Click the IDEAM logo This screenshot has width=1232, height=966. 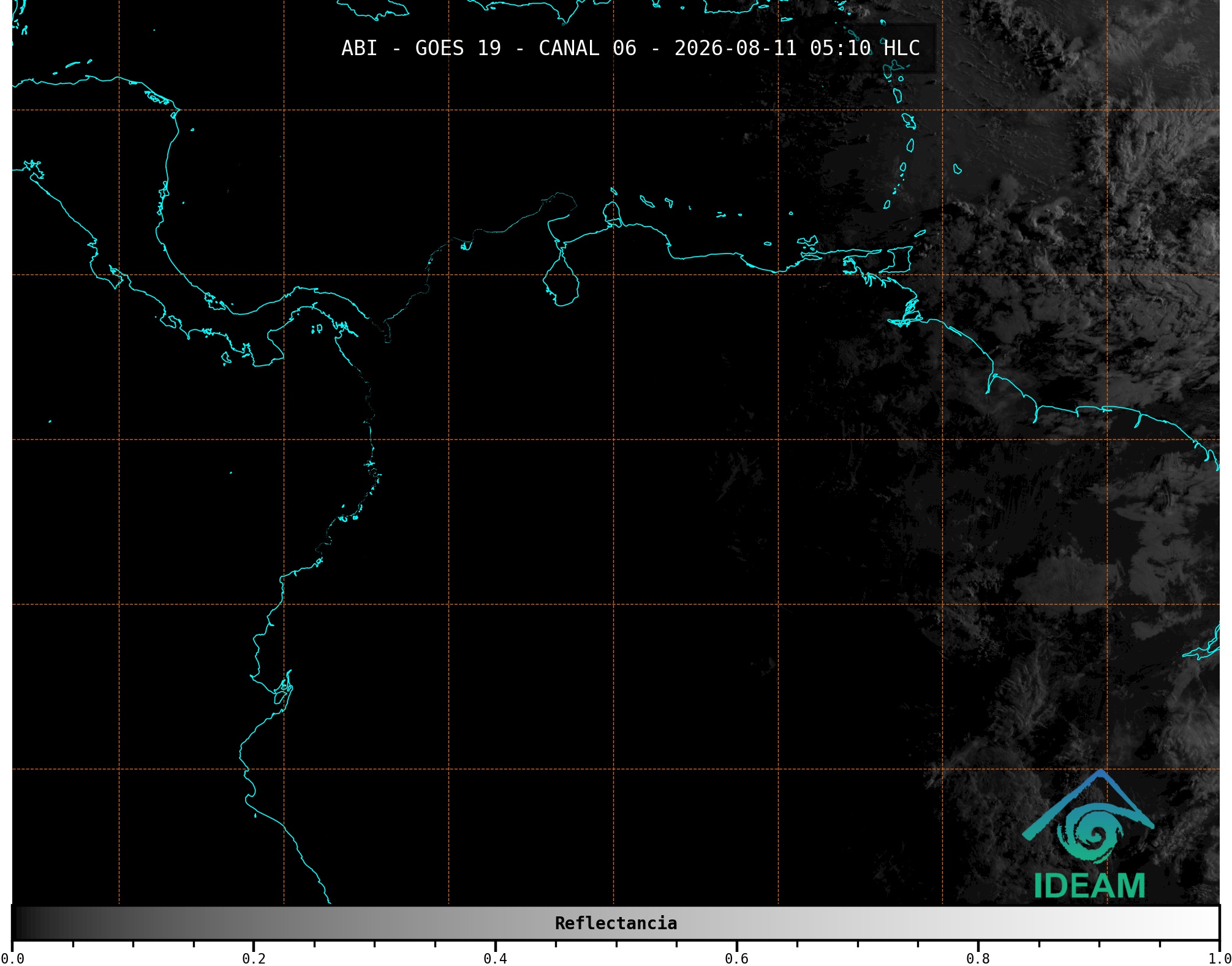(1089, 834)
